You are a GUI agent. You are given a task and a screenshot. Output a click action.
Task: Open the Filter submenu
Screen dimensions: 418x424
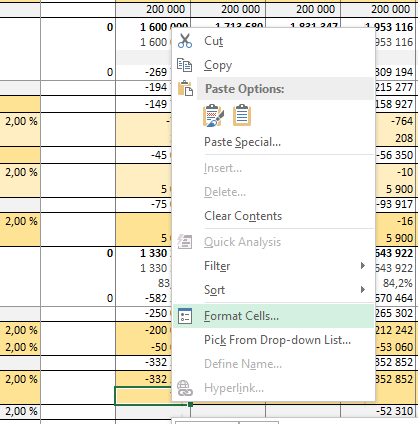point(273,266)
